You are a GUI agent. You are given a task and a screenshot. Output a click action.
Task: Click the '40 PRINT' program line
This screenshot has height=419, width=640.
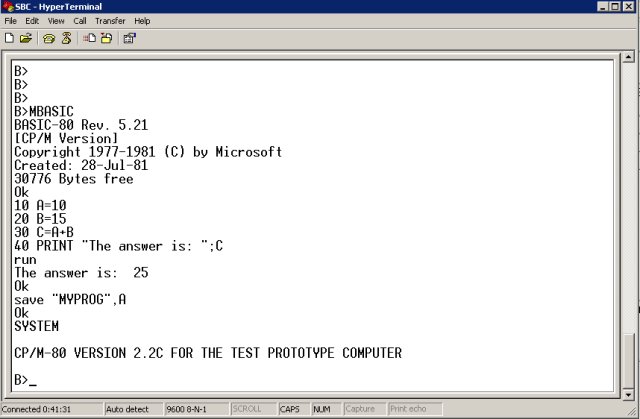click(118, 246)
